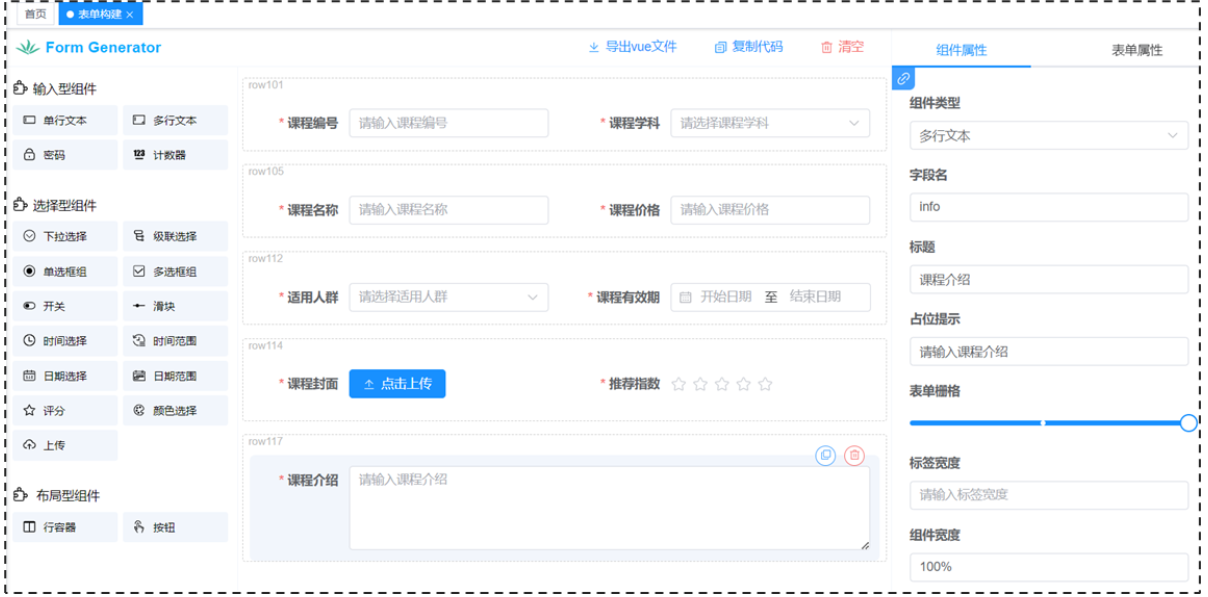Click inside the 课程价格 input field

[770, 210]
